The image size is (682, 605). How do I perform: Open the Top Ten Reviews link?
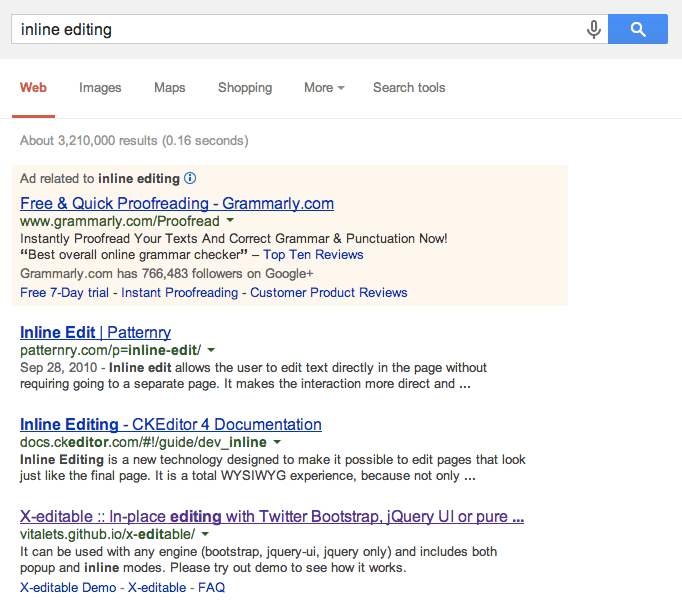click(313, 254)
